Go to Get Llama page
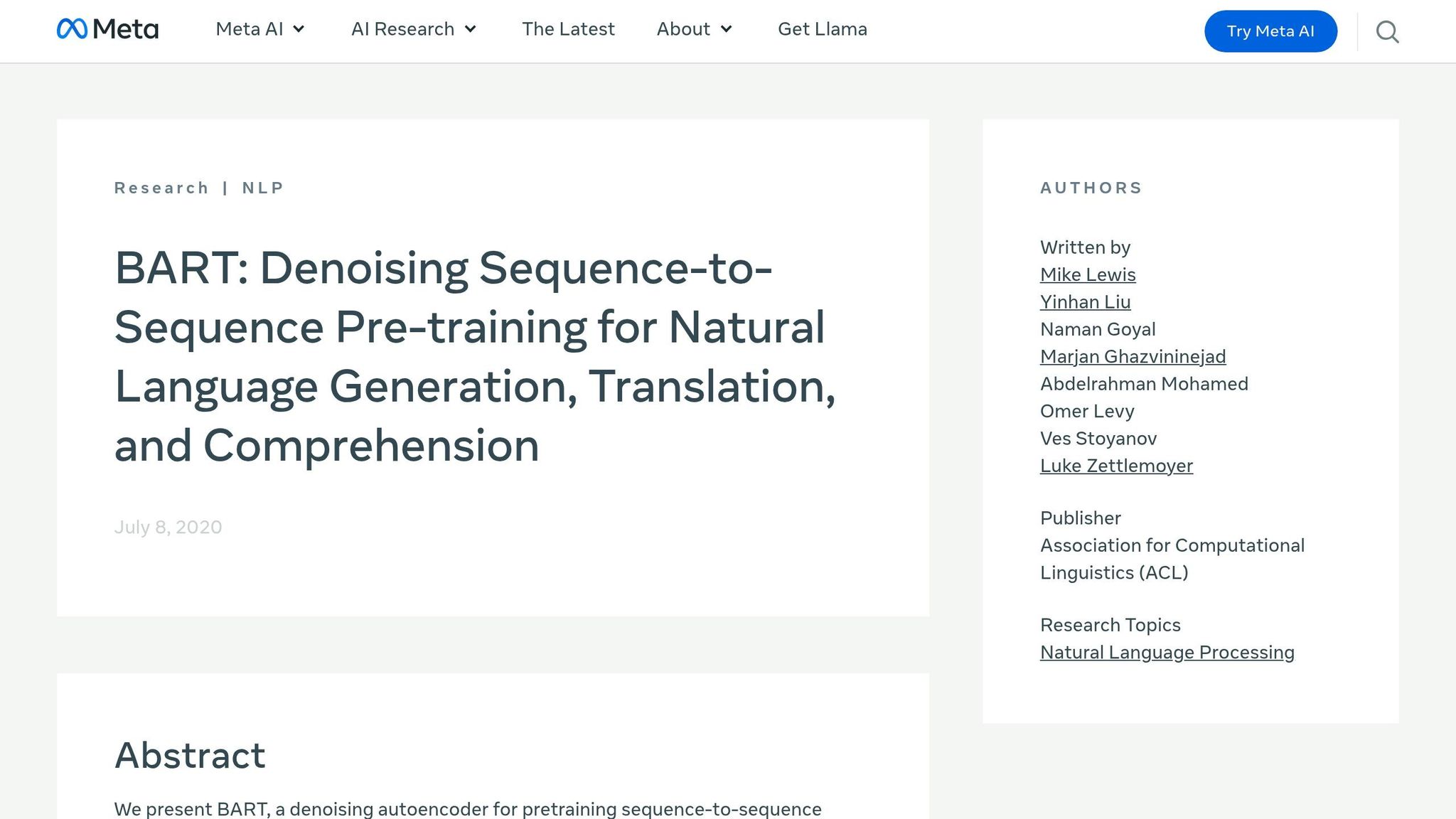Screen dimensions: 1456x819 (822, 29)
